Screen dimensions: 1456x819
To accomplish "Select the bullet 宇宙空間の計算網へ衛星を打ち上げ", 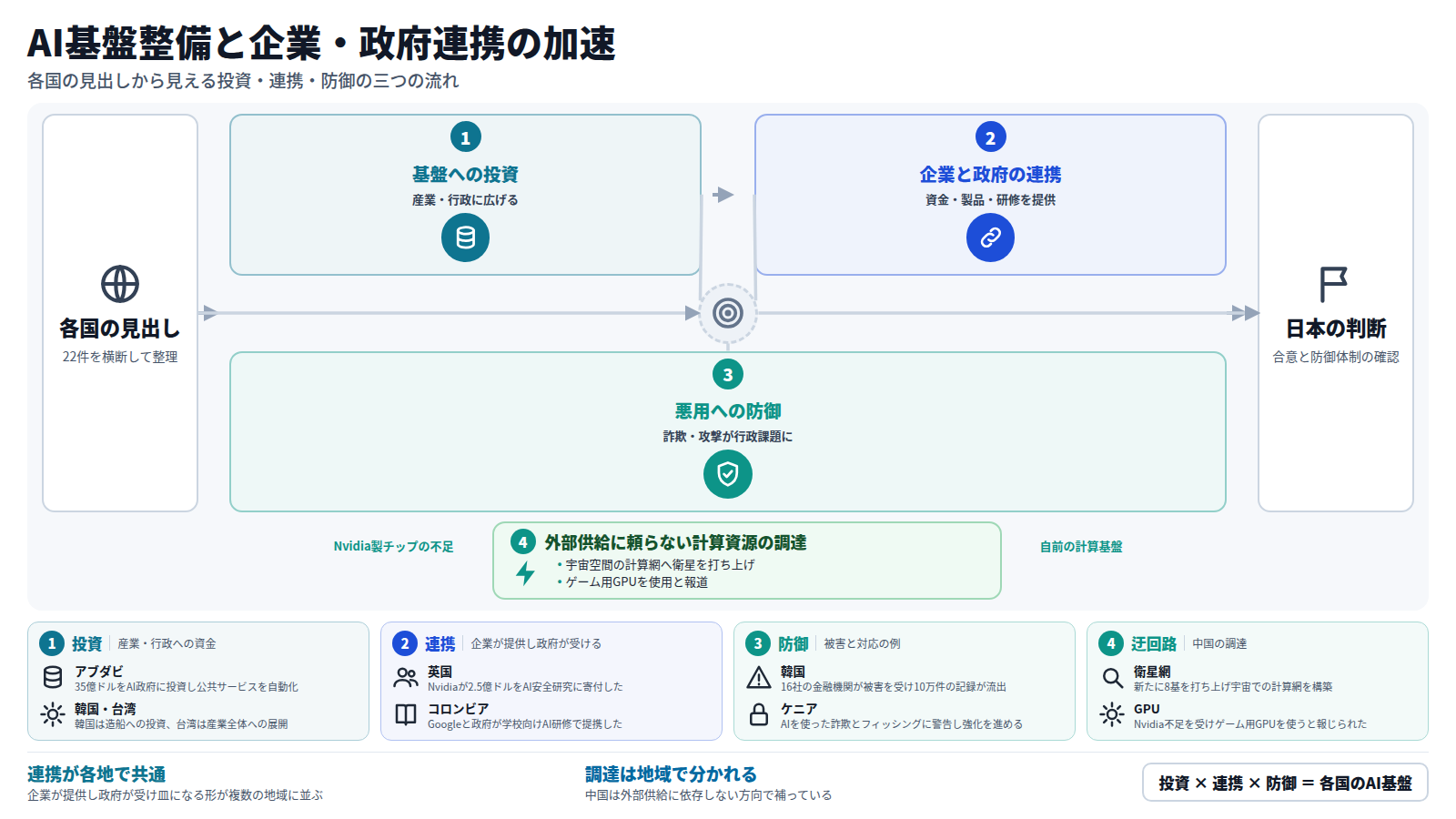I will 660,565.
